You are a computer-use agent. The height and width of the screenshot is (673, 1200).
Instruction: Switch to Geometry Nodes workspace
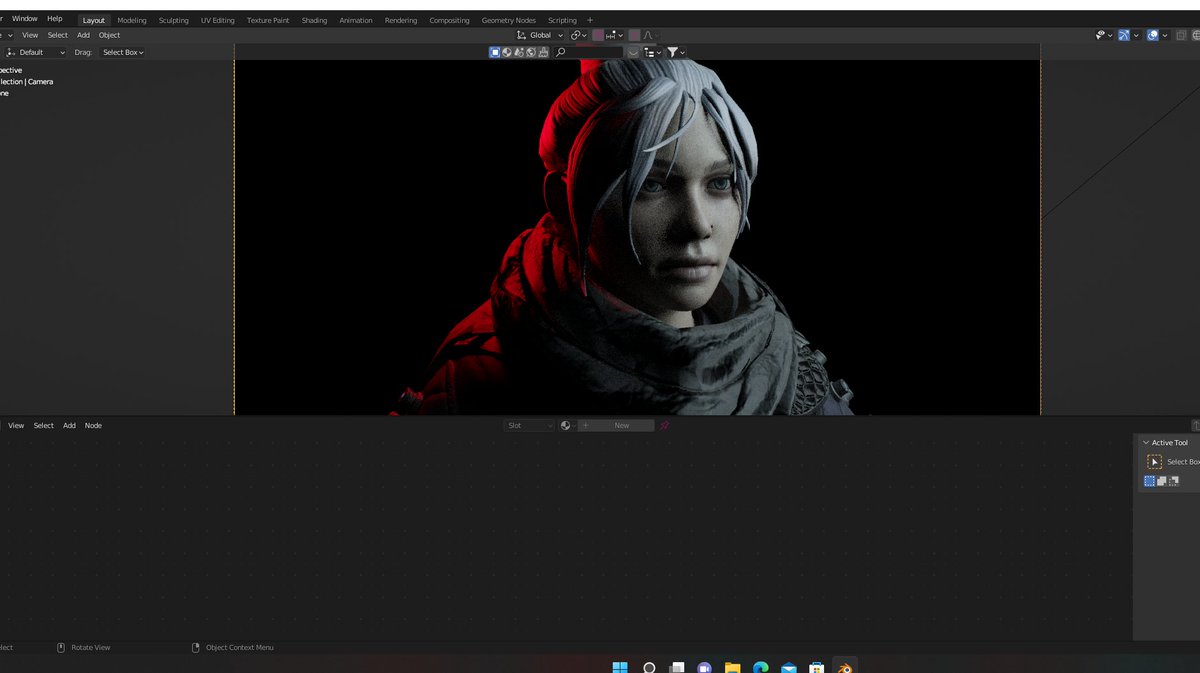(509, 20)
